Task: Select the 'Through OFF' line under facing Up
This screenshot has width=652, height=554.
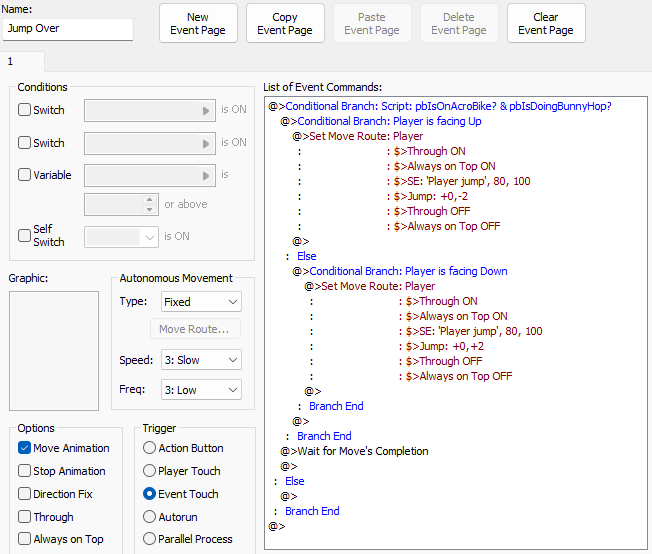Action: pyautogui.click(x=432, y=211)
